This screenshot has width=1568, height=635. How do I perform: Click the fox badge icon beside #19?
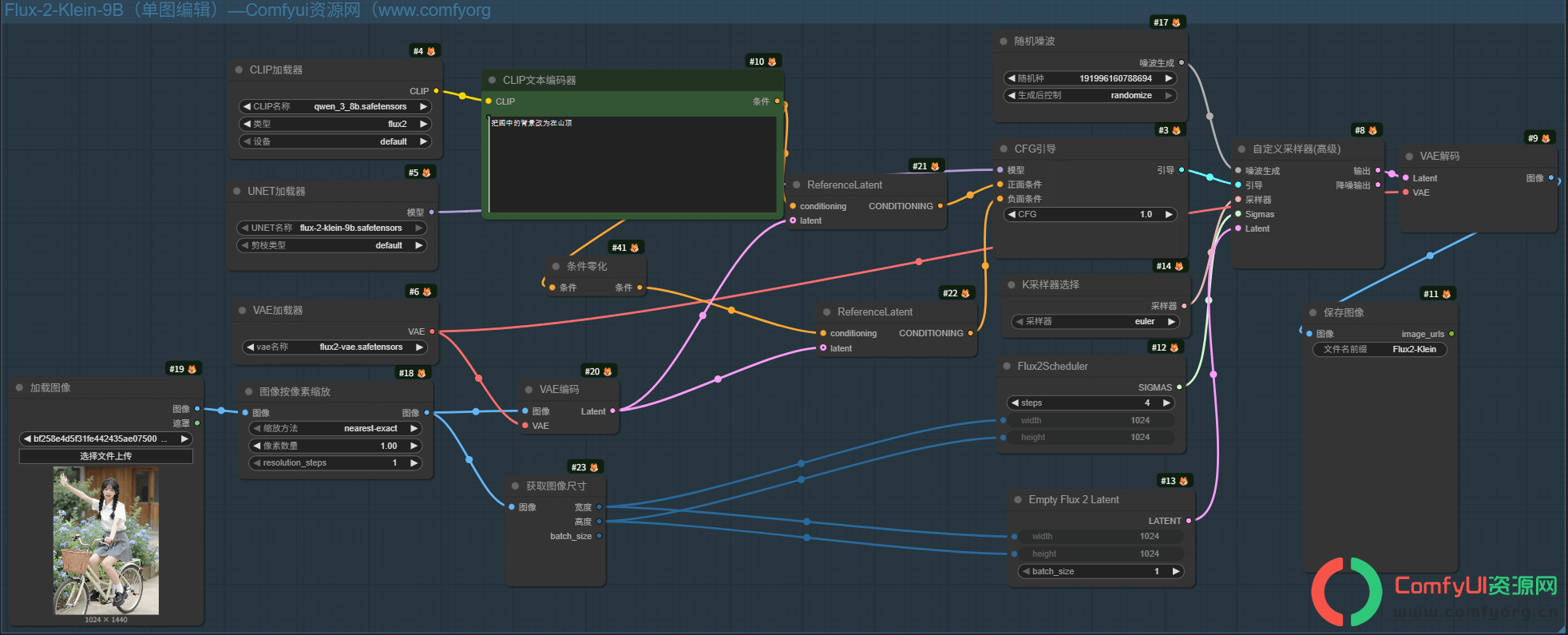click(192, 369)
